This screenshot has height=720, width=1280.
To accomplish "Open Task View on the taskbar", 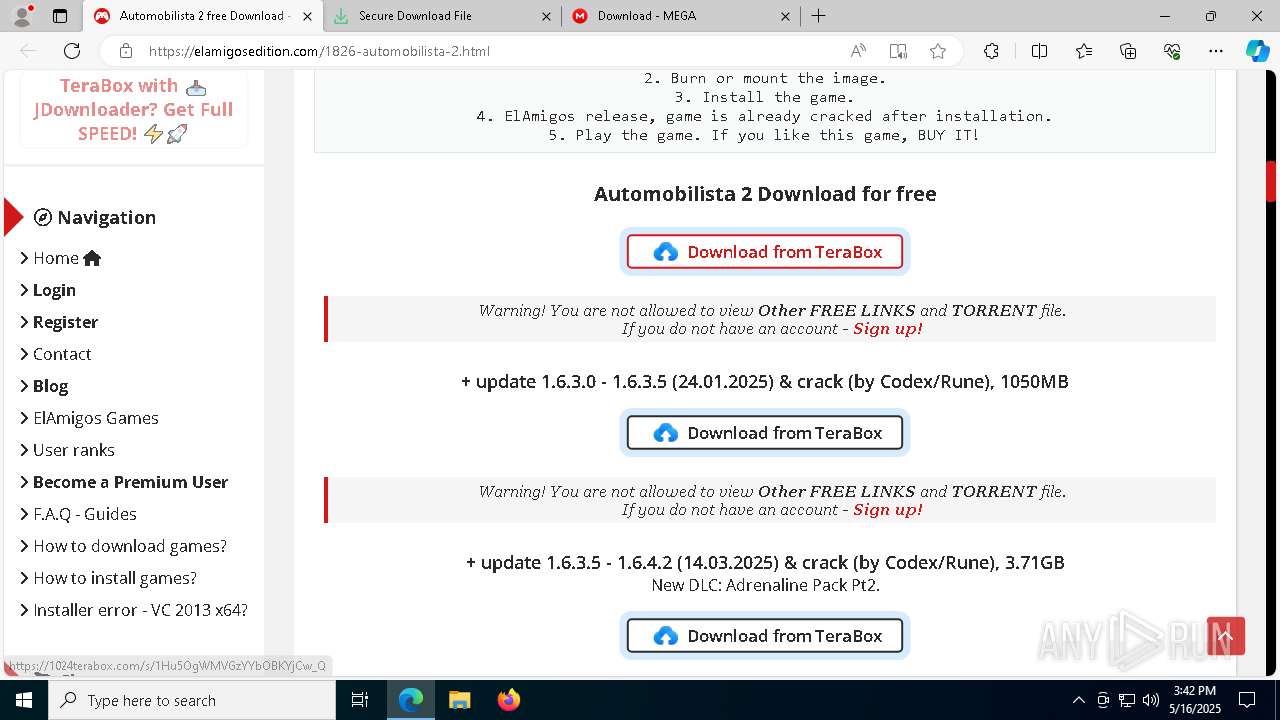I will (x=360, y=700).
